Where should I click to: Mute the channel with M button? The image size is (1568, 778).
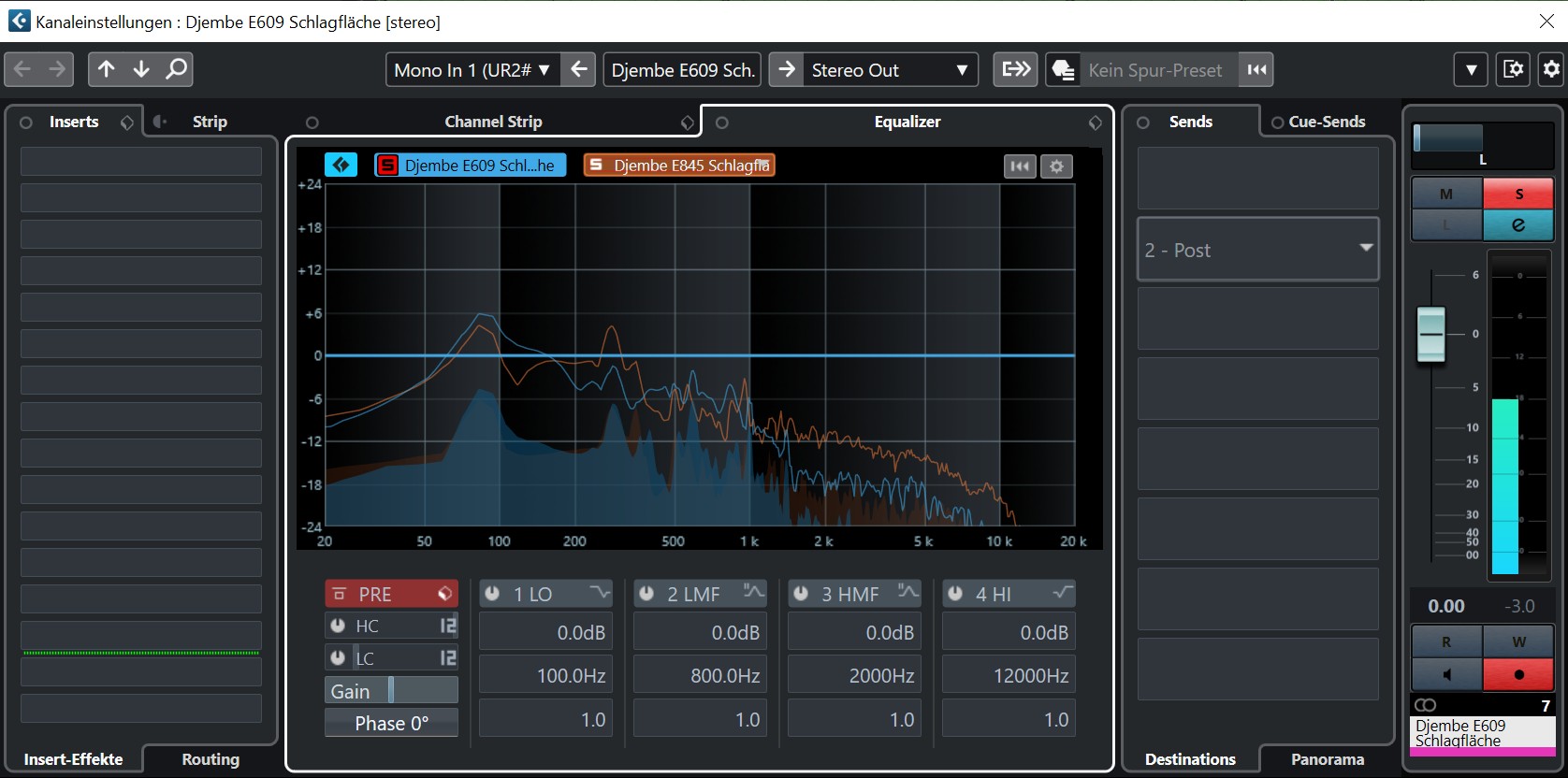click(x=1446, y=194)
